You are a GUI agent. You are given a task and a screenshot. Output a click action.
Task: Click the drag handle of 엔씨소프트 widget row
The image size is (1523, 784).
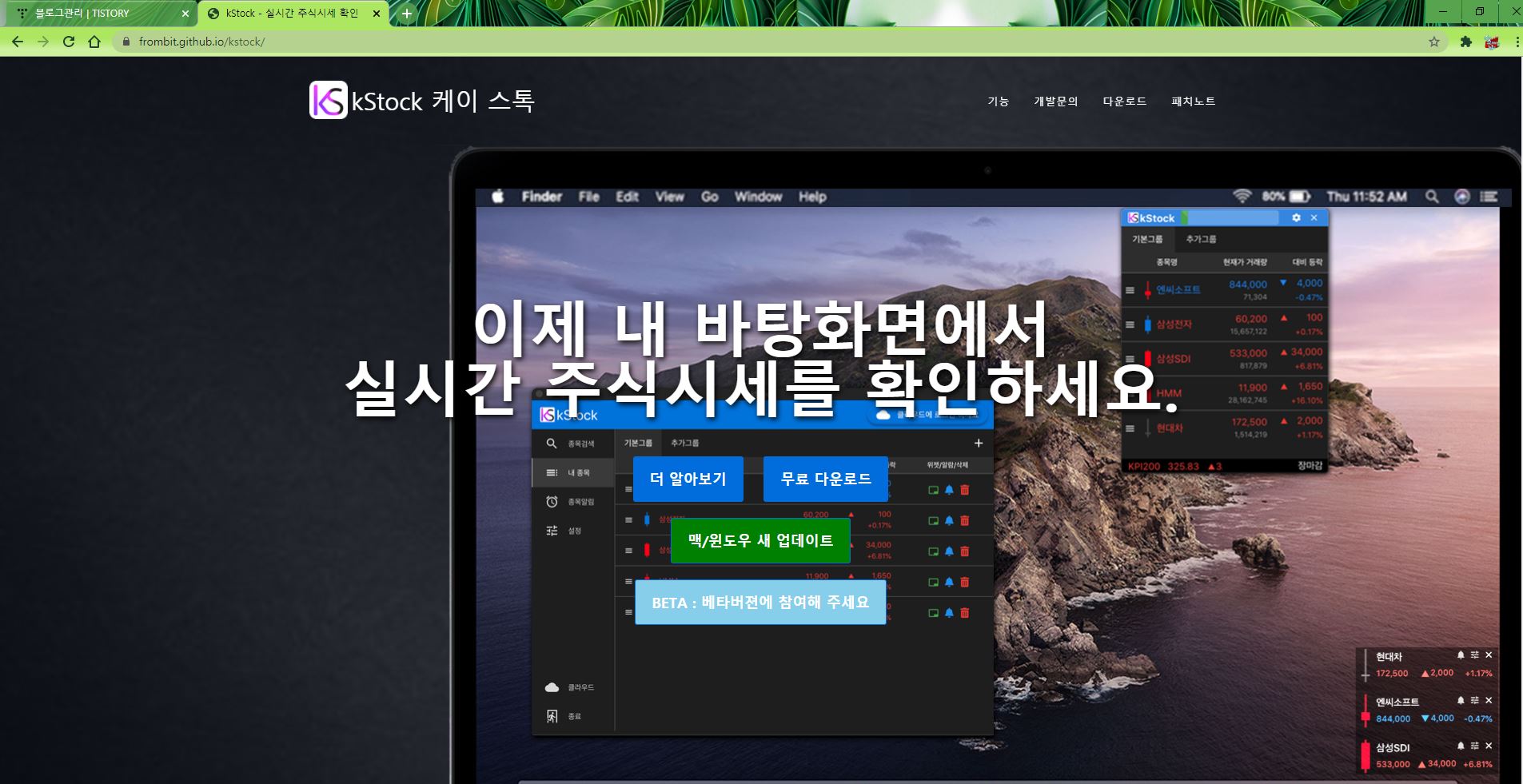coord(1130,290)
